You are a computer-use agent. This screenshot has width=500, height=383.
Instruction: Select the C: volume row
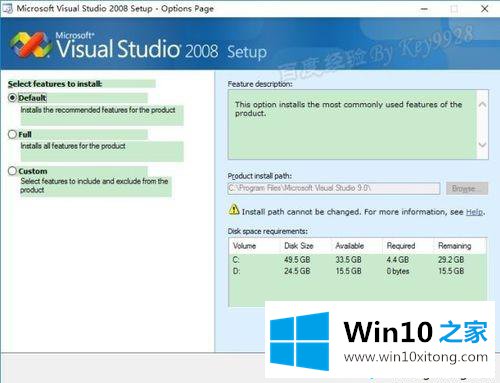point(358,260)
